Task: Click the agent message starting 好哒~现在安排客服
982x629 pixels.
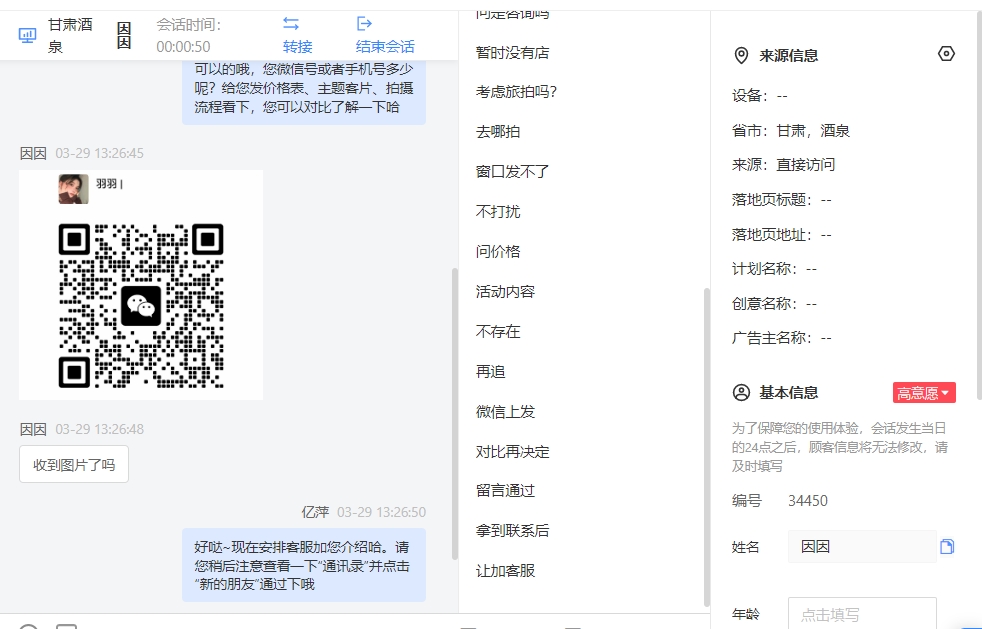Action: tap(304, 565)
